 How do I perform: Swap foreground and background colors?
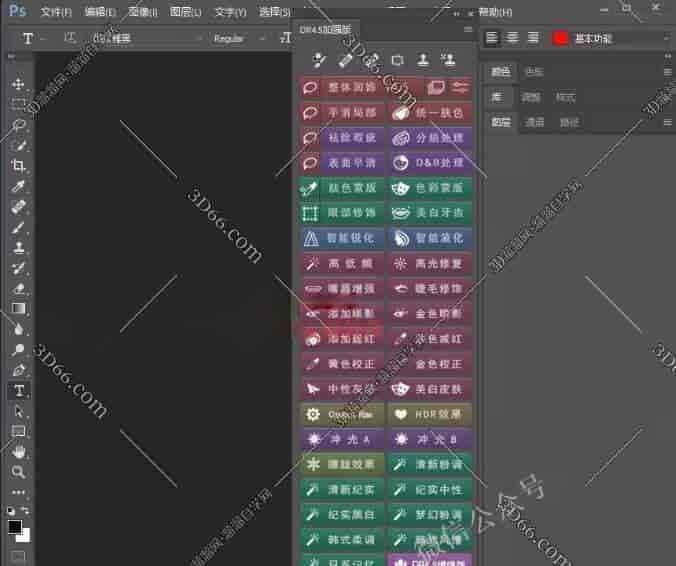(x=26, y=511)
